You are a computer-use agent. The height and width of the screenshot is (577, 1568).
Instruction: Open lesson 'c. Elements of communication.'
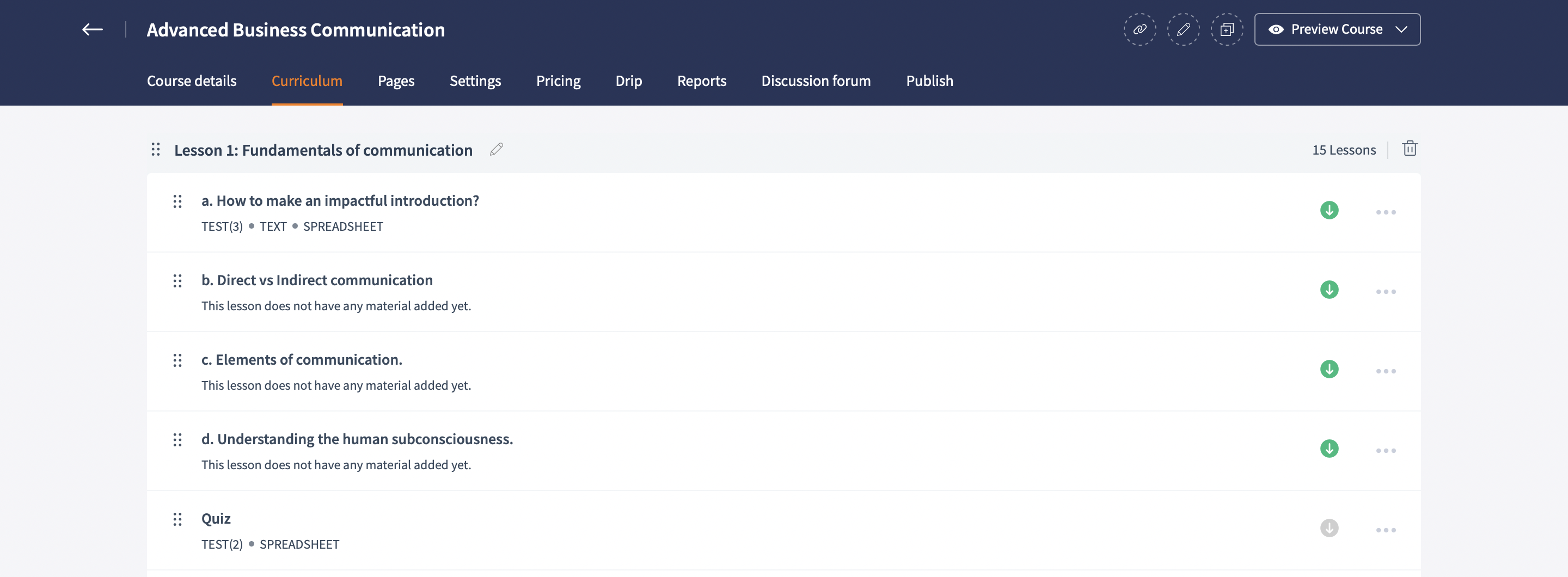pos(302,360)
